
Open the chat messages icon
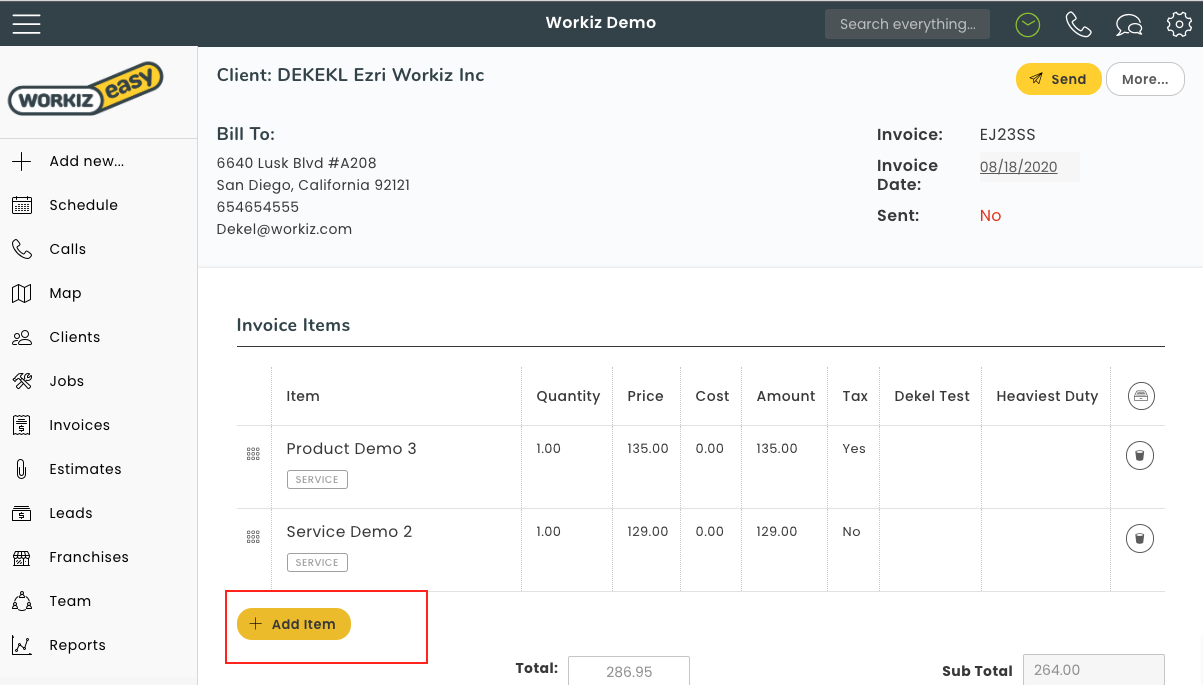click(x=1129, y=24)
